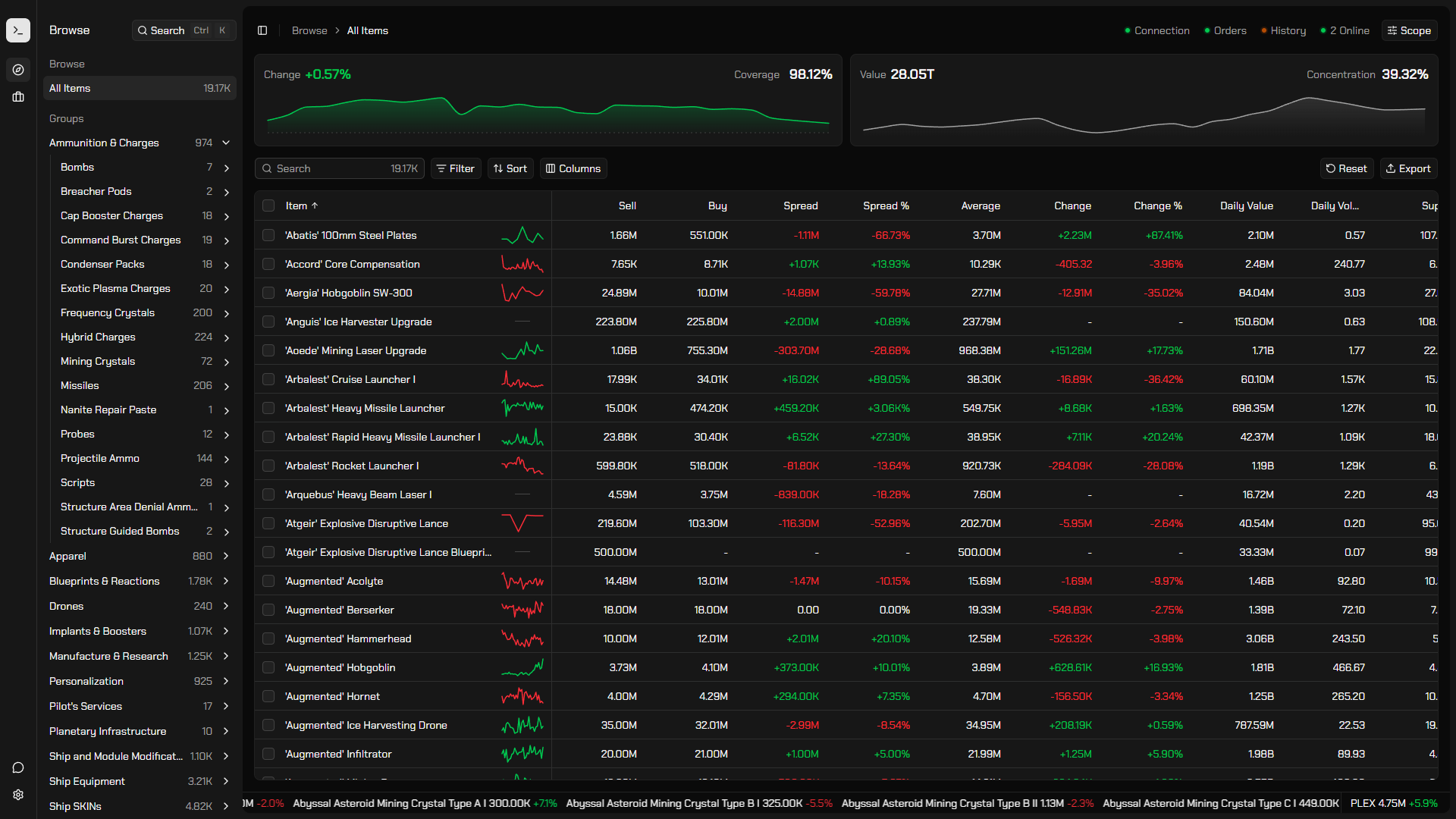Screen dimensions: 1456x819
Task: Check the 'Augmented' Hornet row
Action: [x=268, y=696]
